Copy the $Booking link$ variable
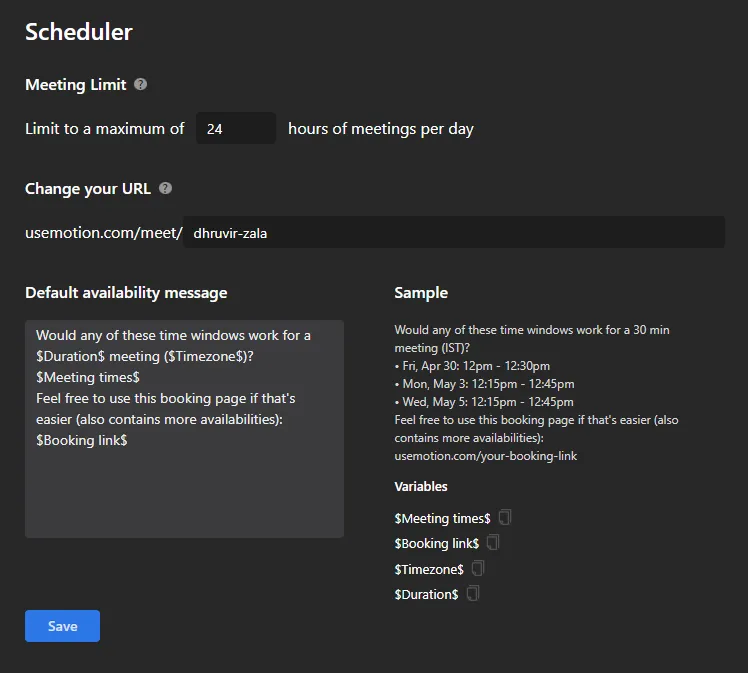Screen dimensions: 748x673 click(493, 542)
